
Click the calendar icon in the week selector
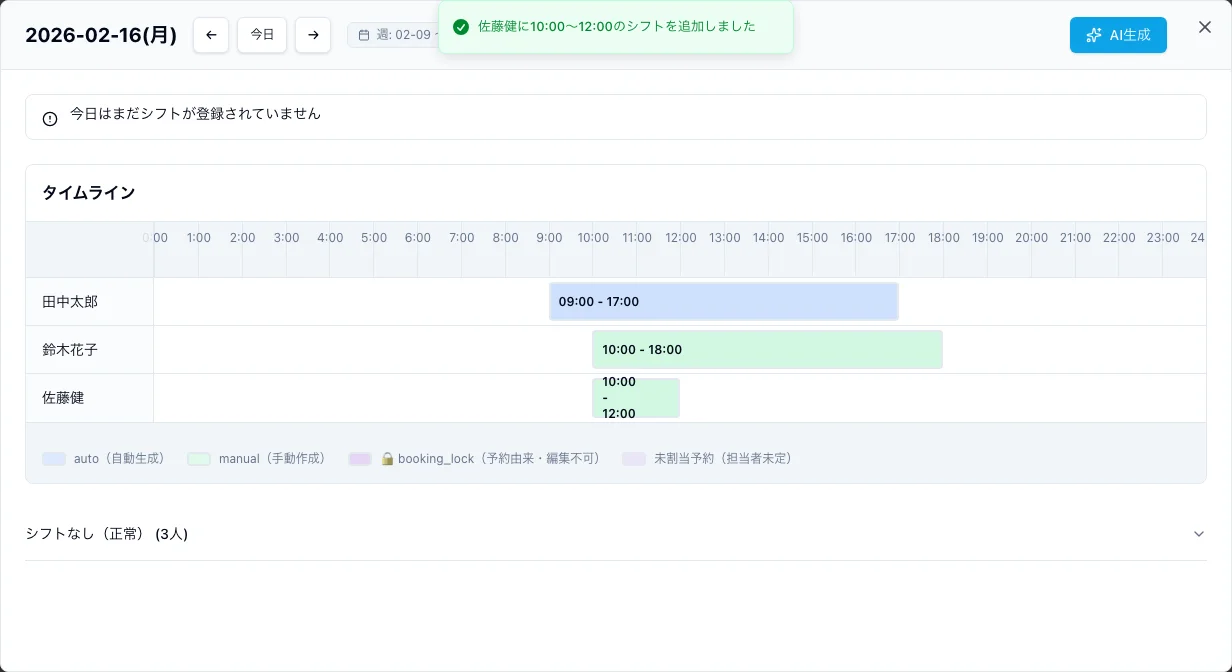pos(363,34)
